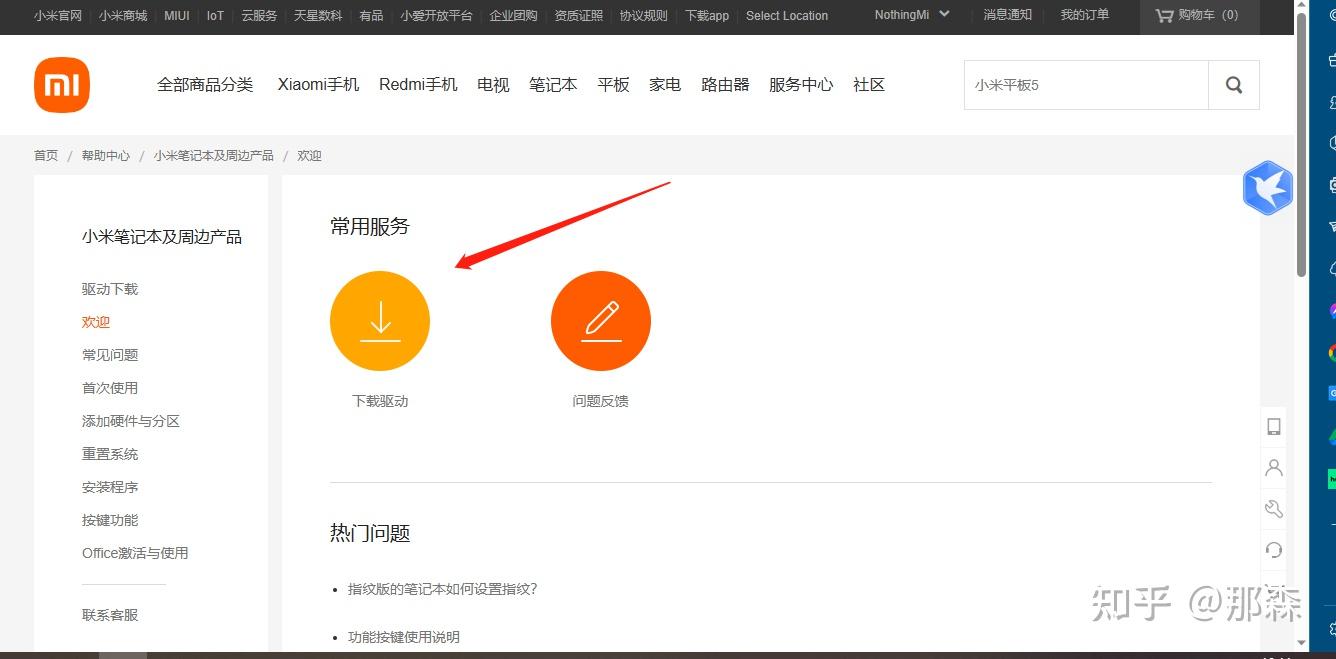1336x659 pixels.
Task: Select 驱动下载 in the left sidebar
Action: click(x=109, y=289)
